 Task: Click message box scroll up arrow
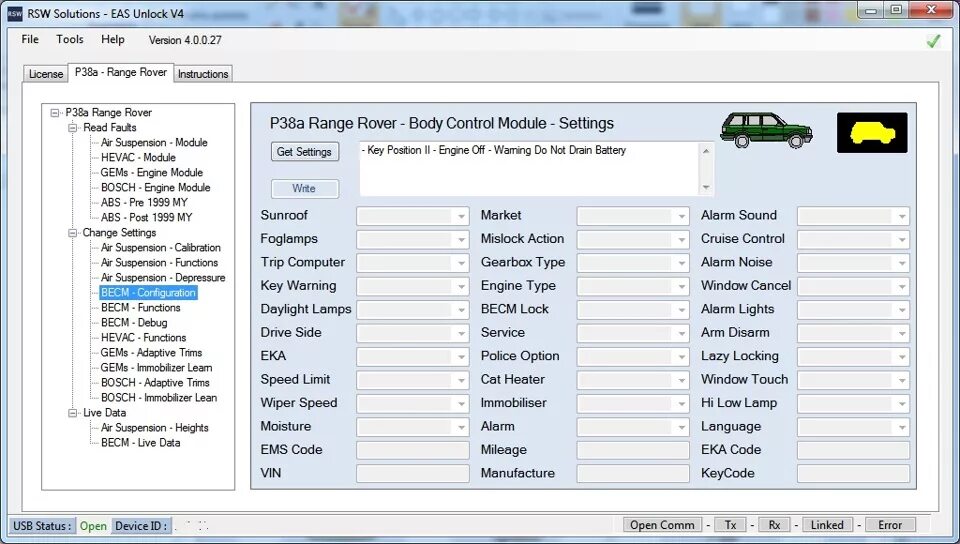tap(706, 151)
